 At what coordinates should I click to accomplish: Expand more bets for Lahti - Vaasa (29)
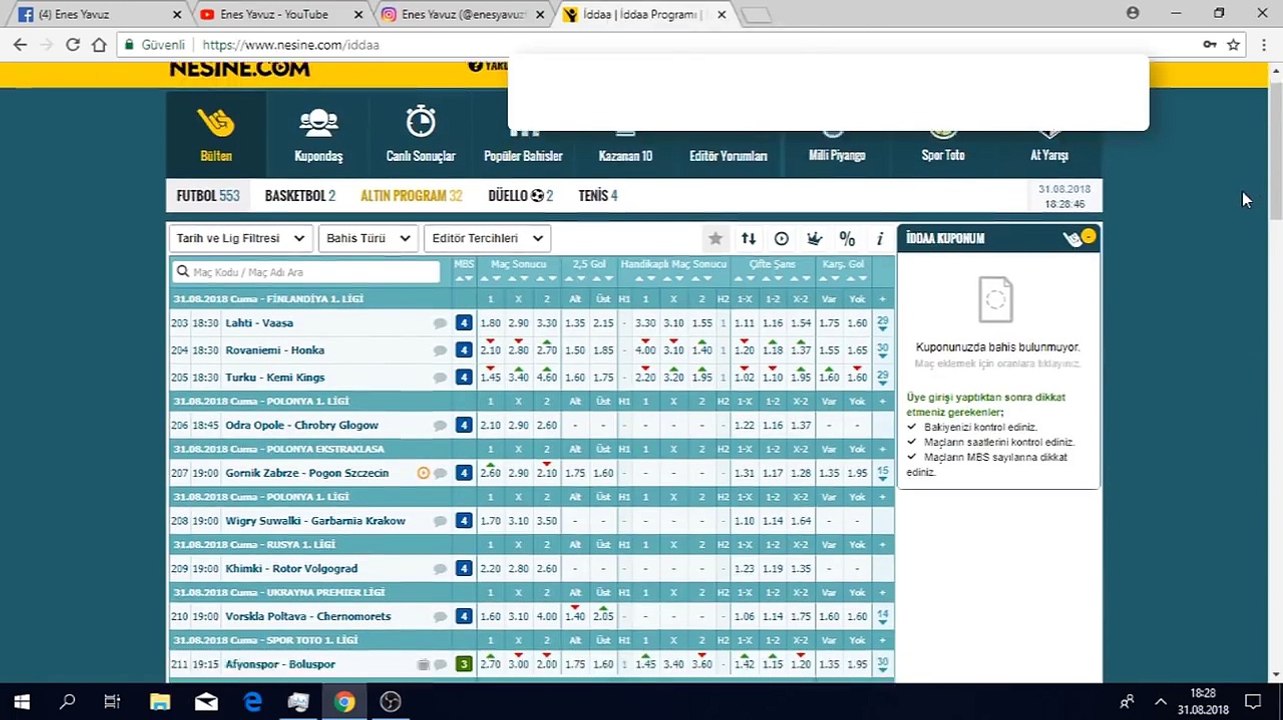pyautogui.click(x=882, y=323)
